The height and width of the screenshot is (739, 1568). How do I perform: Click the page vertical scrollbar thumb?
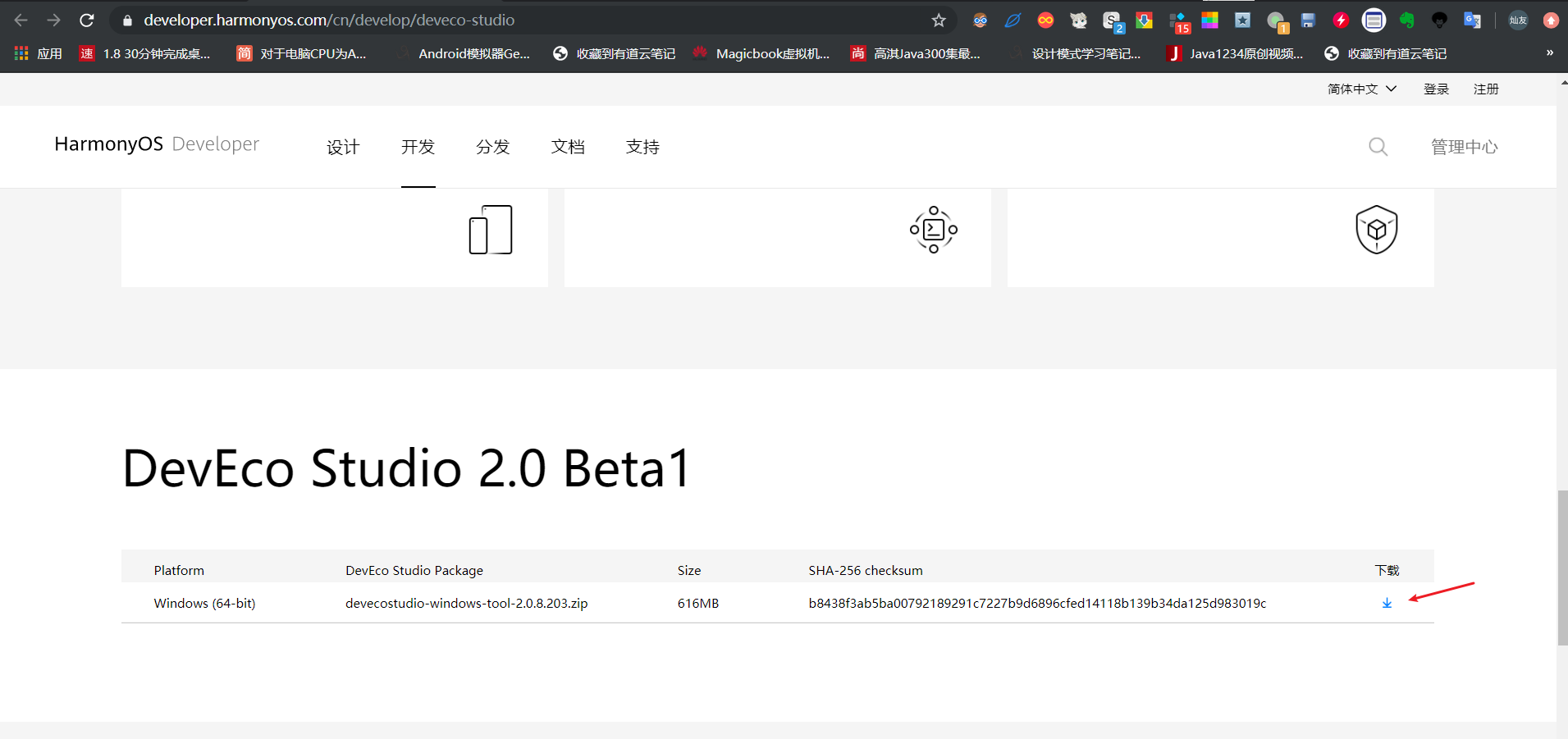click(1562, 568)
